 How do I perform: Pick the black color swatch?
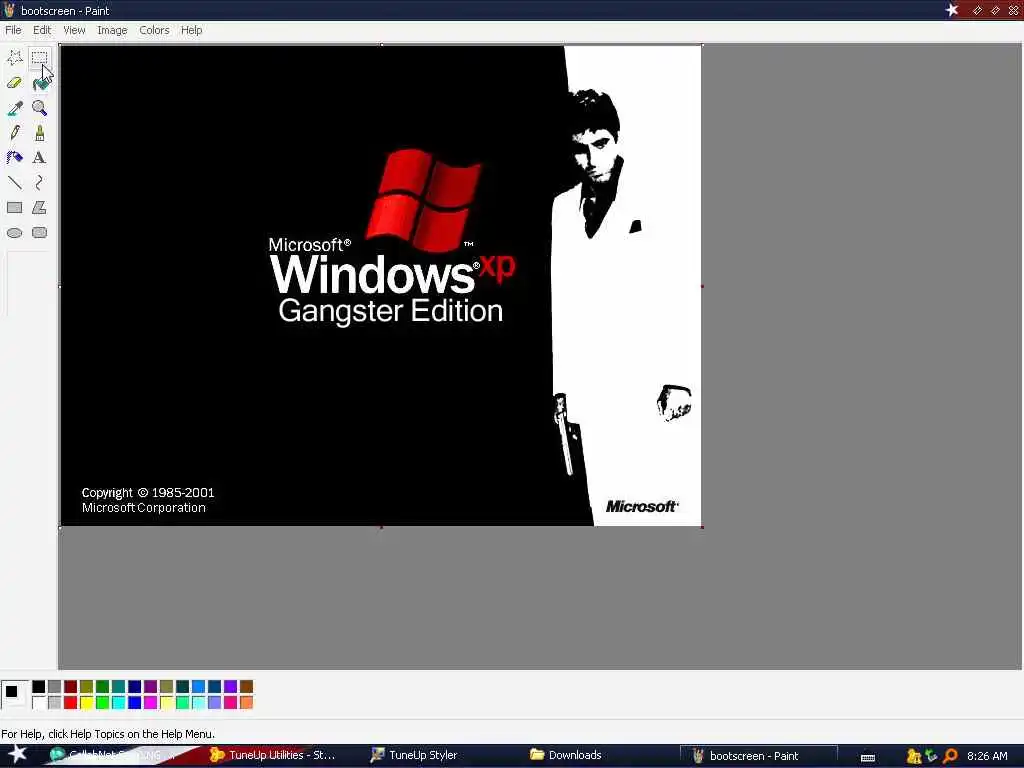coord(39,686)
